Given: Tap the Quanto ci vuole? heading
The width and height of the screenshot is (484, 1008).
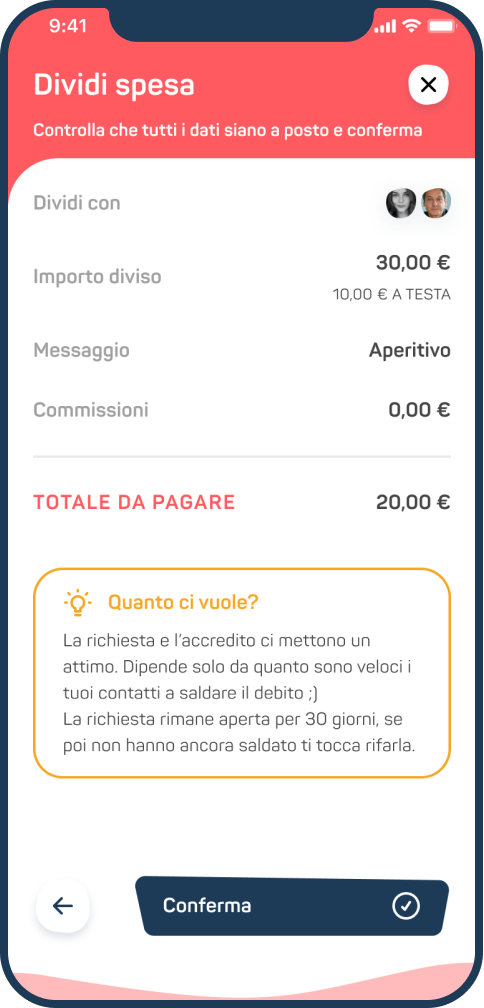Looking at the screenshot, I should click(x=183, y=602).
